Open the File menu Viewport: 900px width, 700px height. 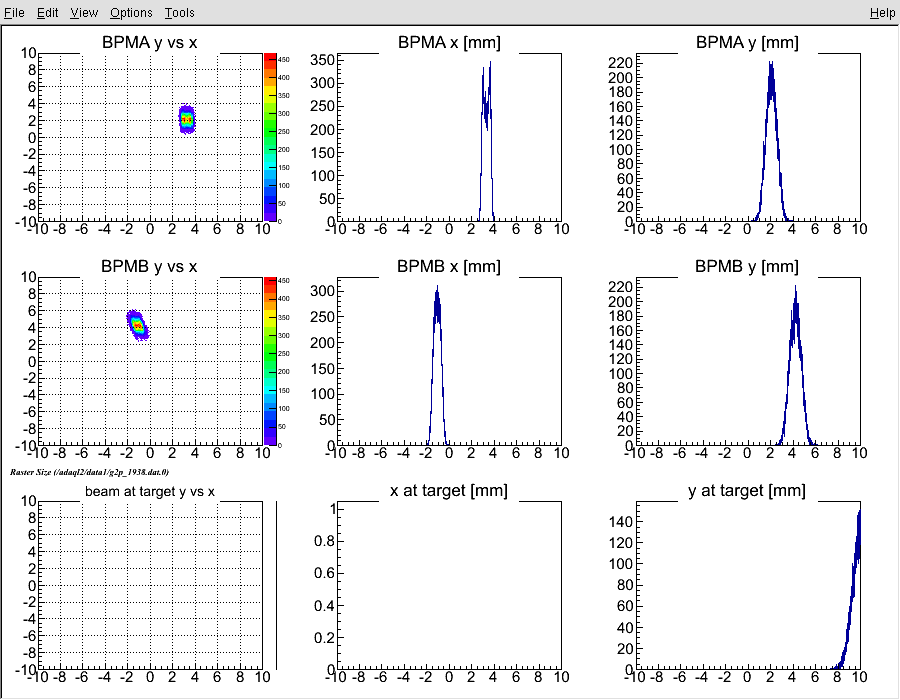pos(14,13)
